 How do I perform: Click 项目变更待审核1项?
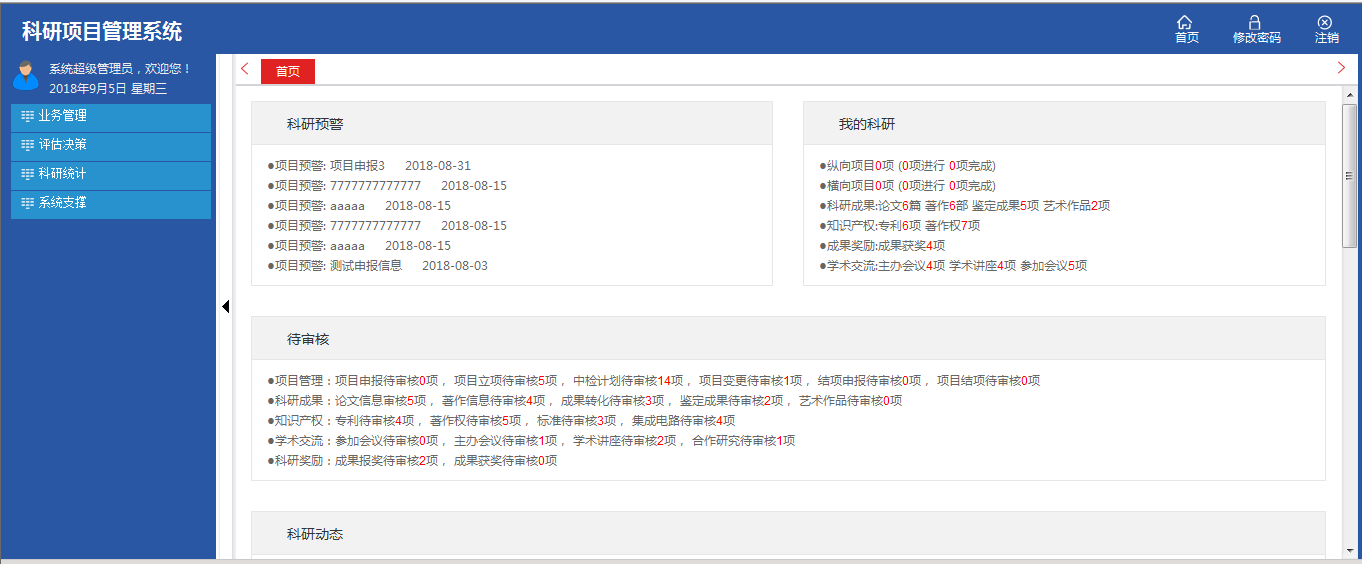750,381
